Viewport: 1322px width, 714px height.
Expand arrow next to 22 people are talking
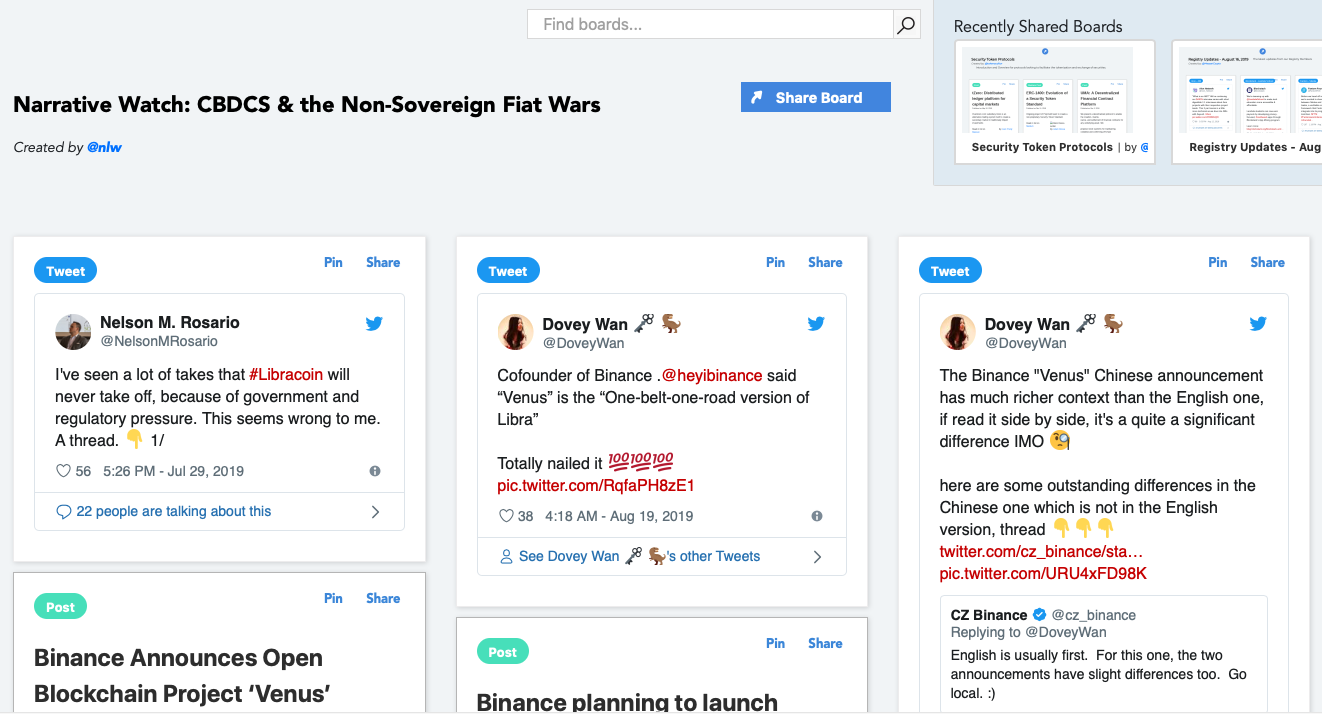tap(375, 512)
